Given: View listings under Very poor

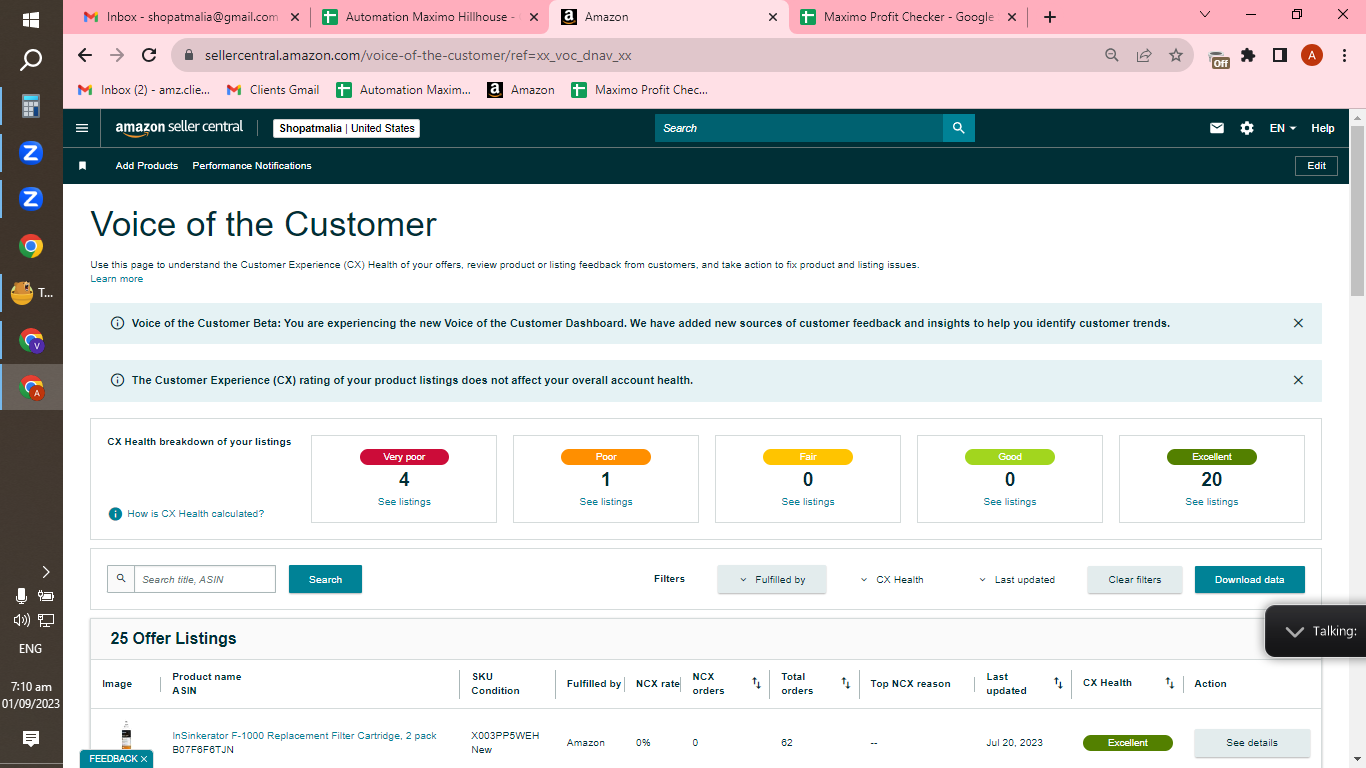Looking at the screenshot, I should pyautogui.click(x=404, y=502).
